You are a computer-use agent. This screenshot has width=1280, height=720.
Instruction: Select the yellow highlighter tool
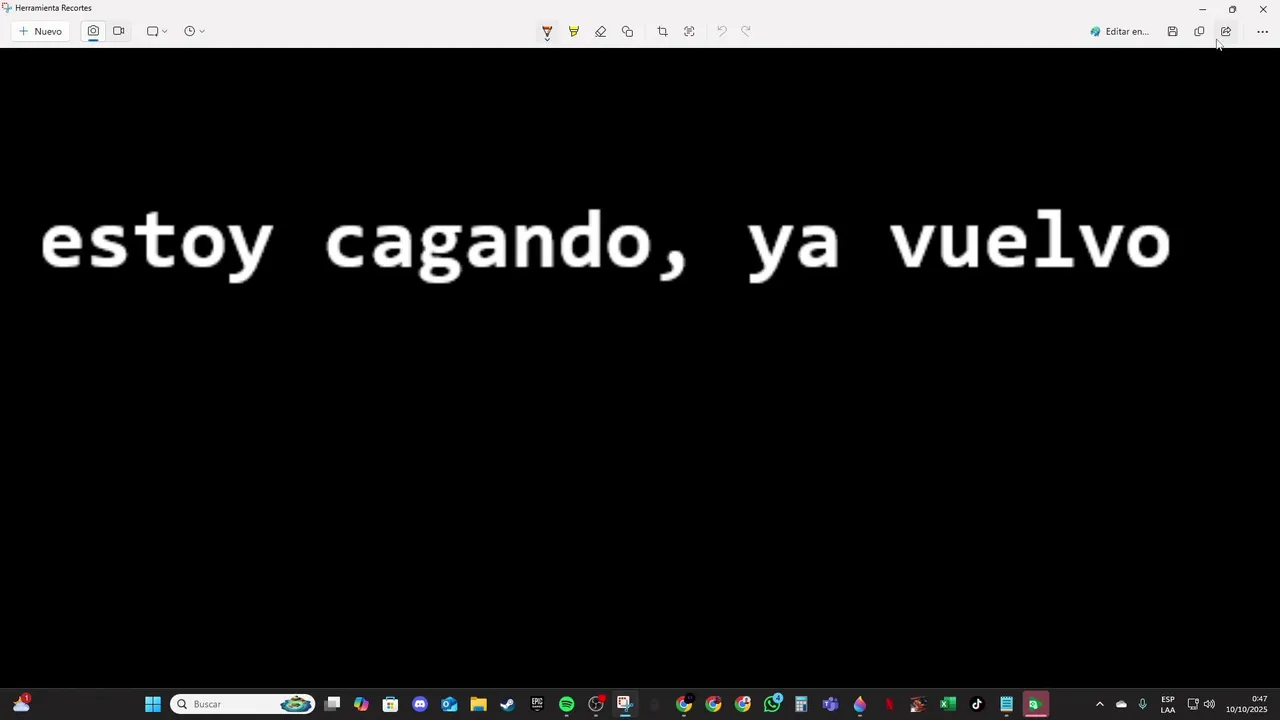tap(574, 31)
